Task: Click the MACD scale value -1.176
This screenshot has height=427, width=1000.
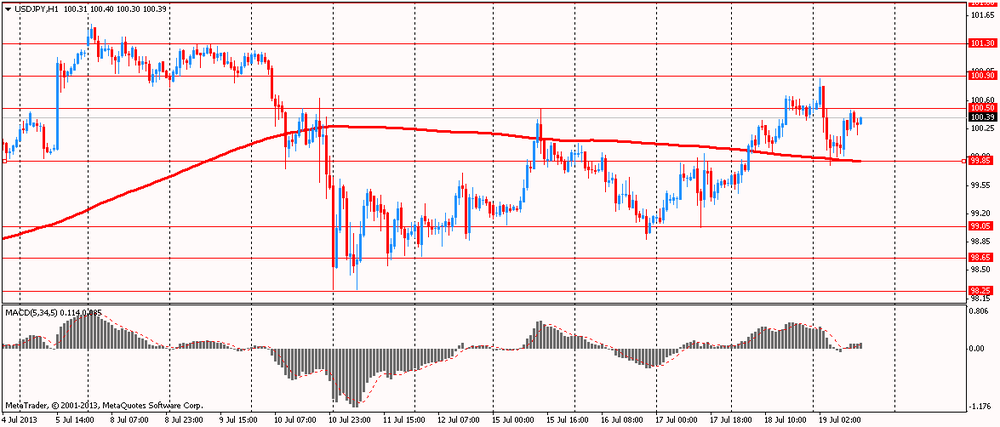Action: [981, 405]
